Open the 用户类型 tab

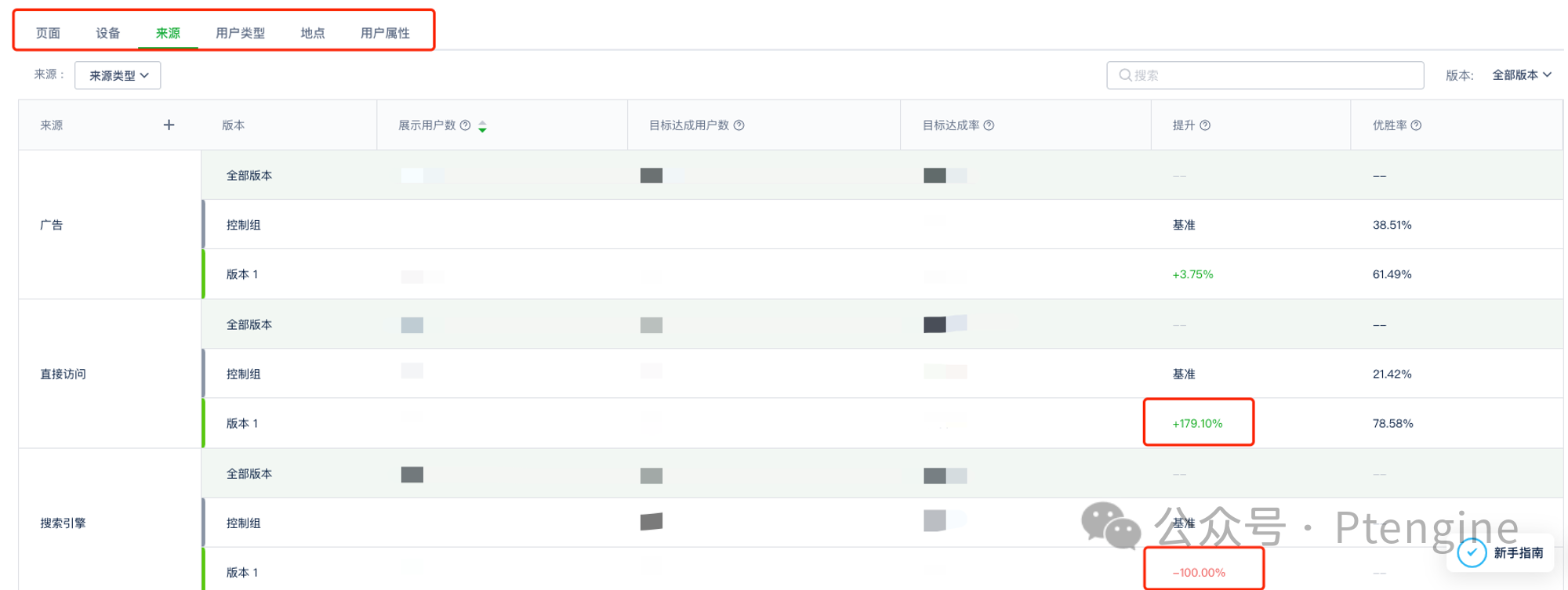click(x=240, y=33)
